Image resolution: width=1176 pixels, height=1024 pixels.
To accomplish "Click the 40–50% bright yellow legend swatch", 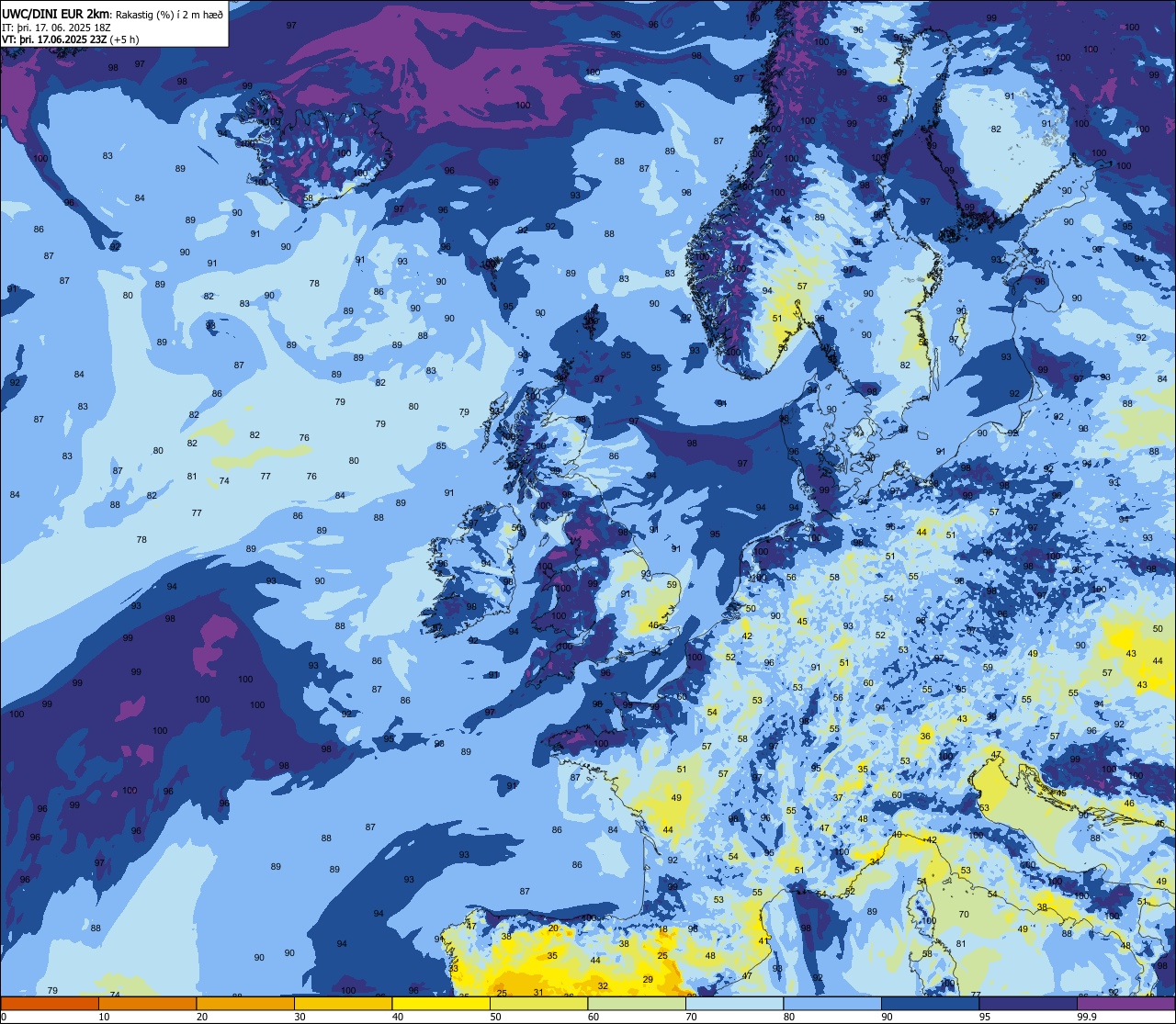I will [441, 1004].
